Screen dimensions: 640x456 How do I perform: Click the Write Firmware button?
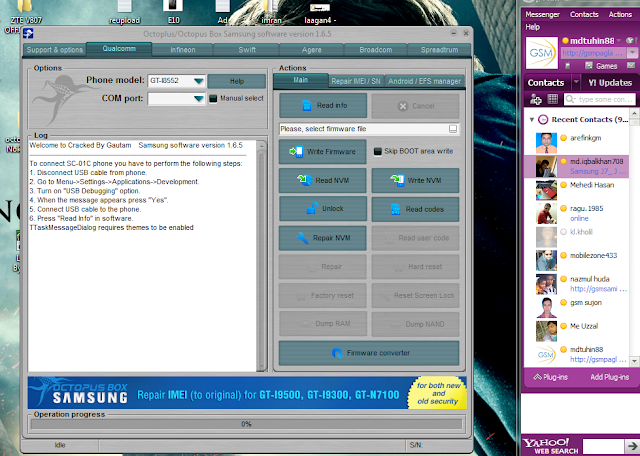coord(323,151)
